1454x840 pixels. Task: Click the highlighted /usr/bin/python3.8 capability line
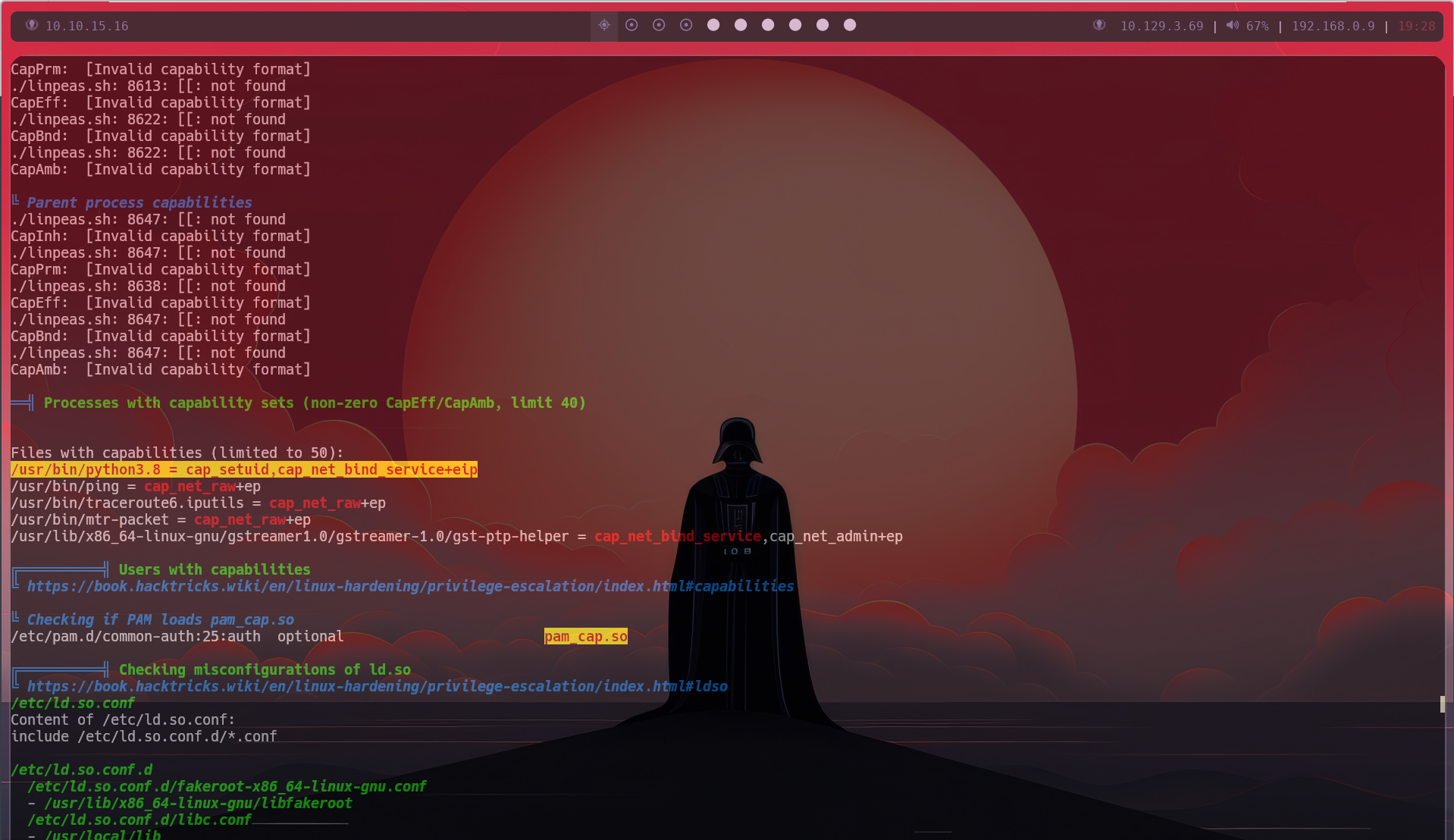tap(244, 469)
